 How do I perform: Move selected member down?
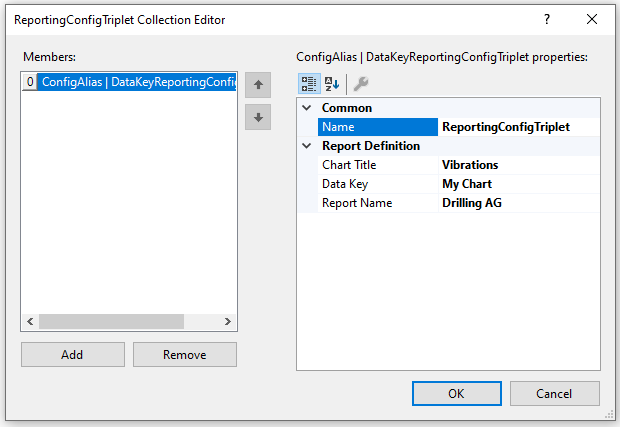[x=258, y=117]
